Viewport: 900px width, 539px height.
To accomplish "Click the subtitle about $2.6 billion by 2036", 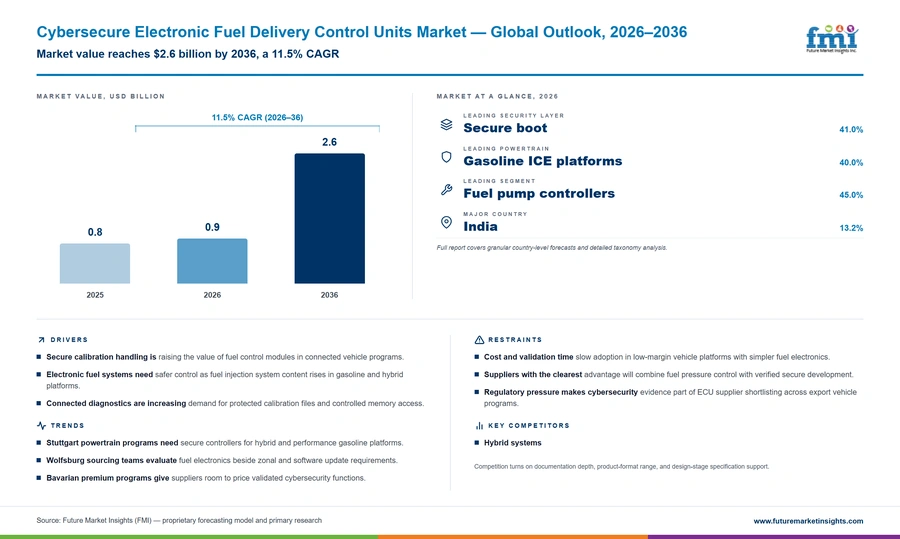I will 188,54.
